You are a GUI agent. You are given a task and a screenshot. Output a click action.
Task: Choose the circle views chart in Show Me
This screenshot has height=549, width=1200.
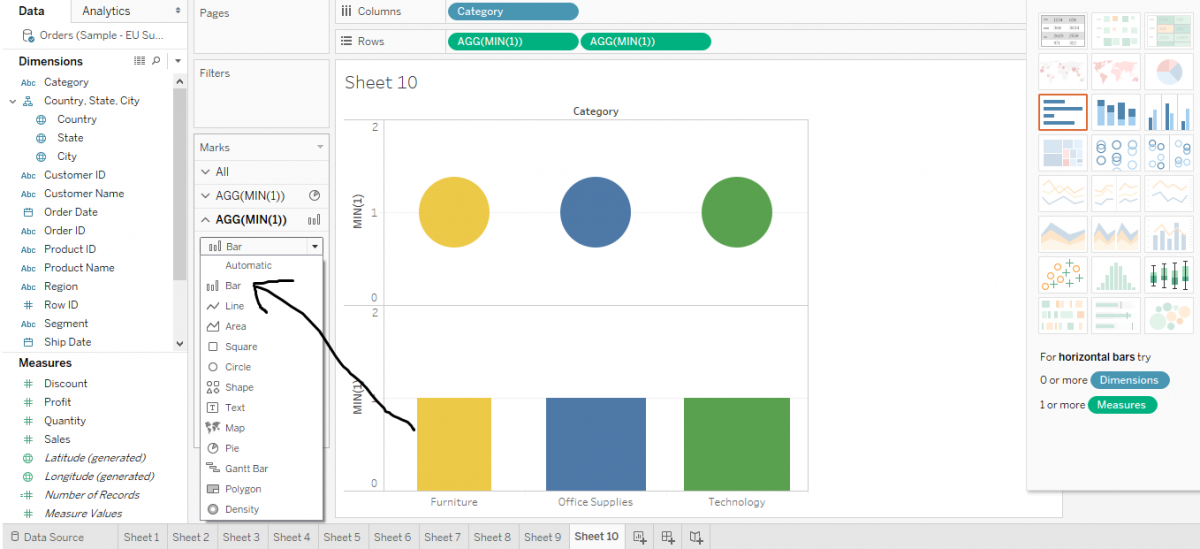pyautogui.click(x=1115, y=153)
